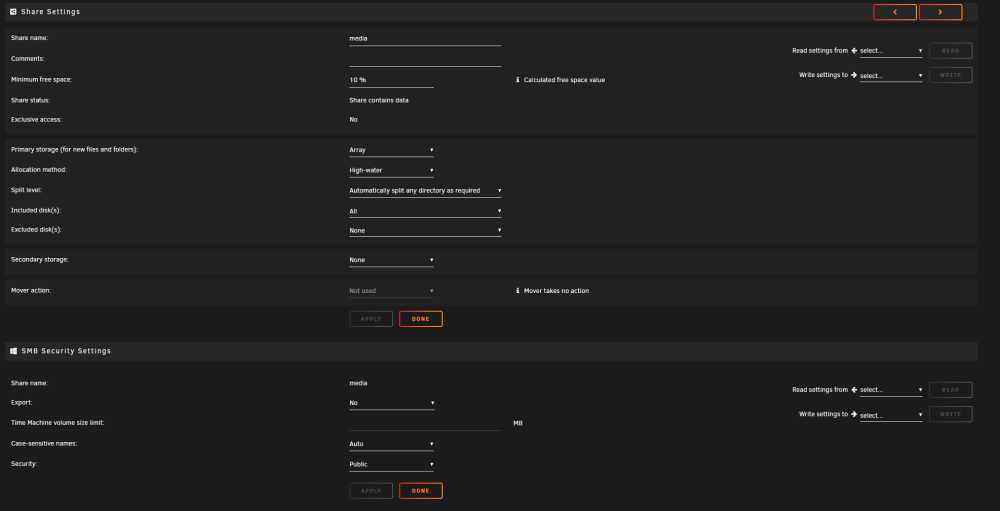Screen dimensions: 1000x511
Task: Click the 'Share contains data' status text
Action: tap(379, 100)
